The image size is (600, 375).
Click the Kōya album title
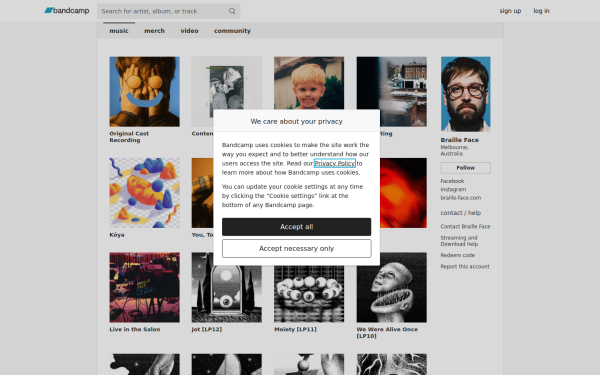tap(117, 235)
